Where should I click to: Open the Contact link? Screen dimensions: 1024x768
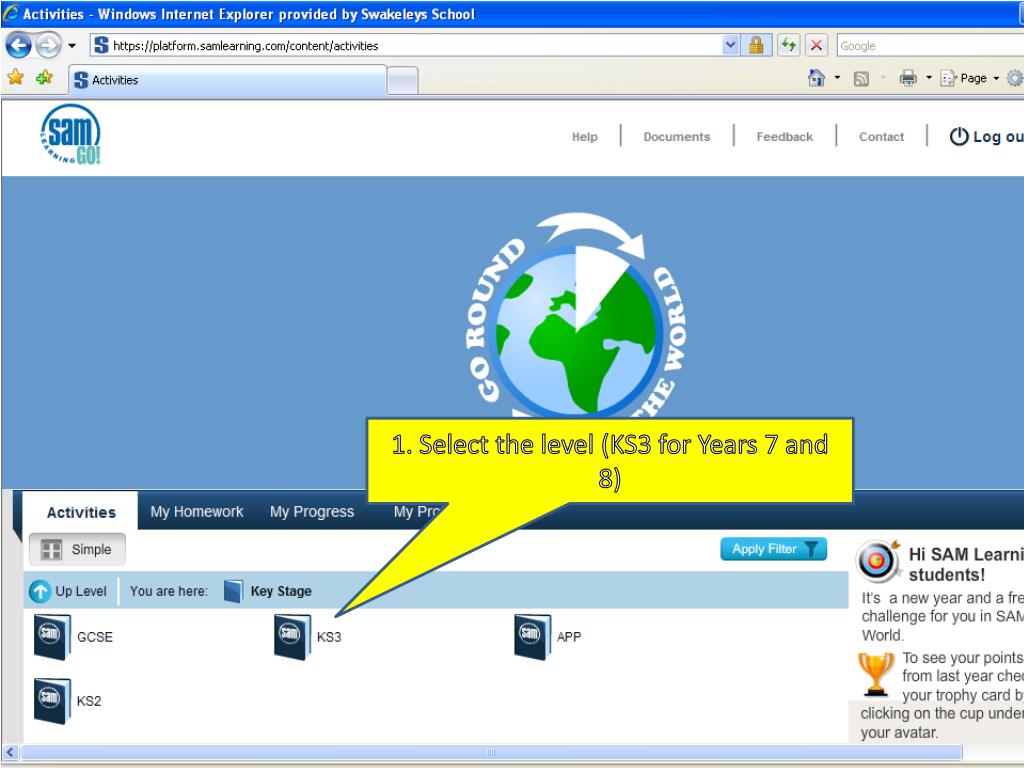coord(881,136)
